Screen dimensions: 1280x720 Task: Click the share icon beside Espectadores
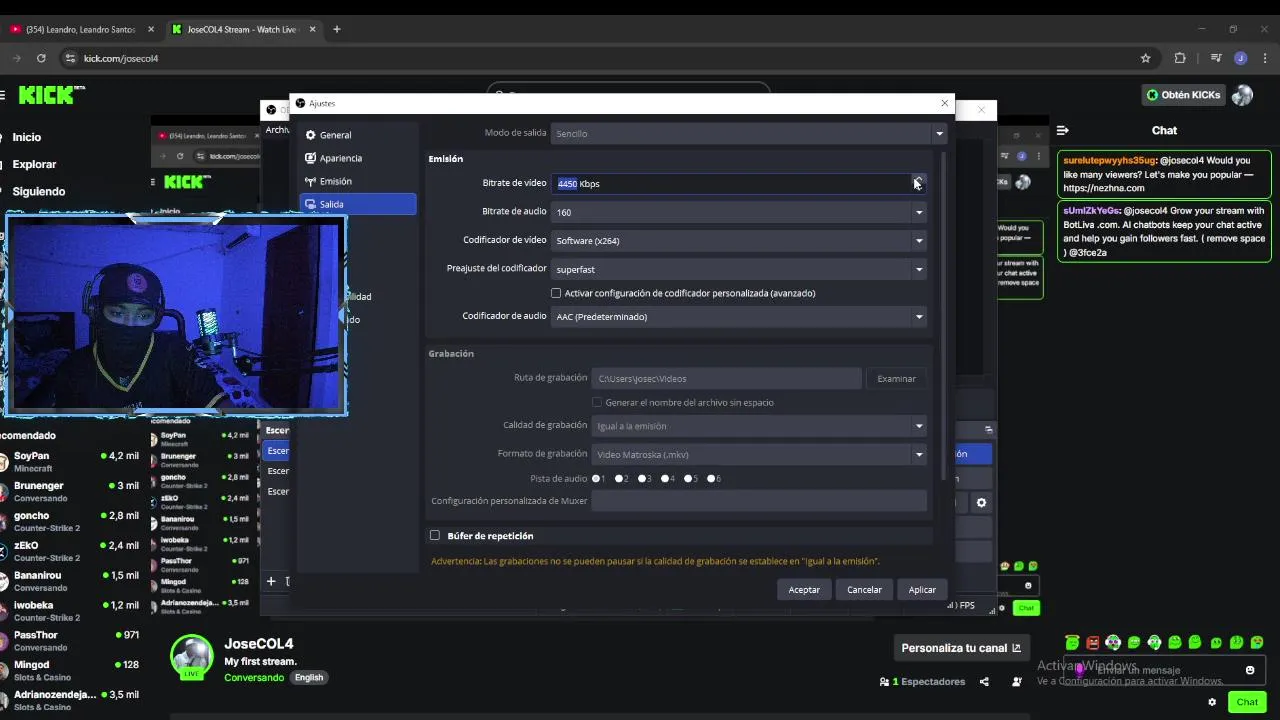(x=984, y=682)
